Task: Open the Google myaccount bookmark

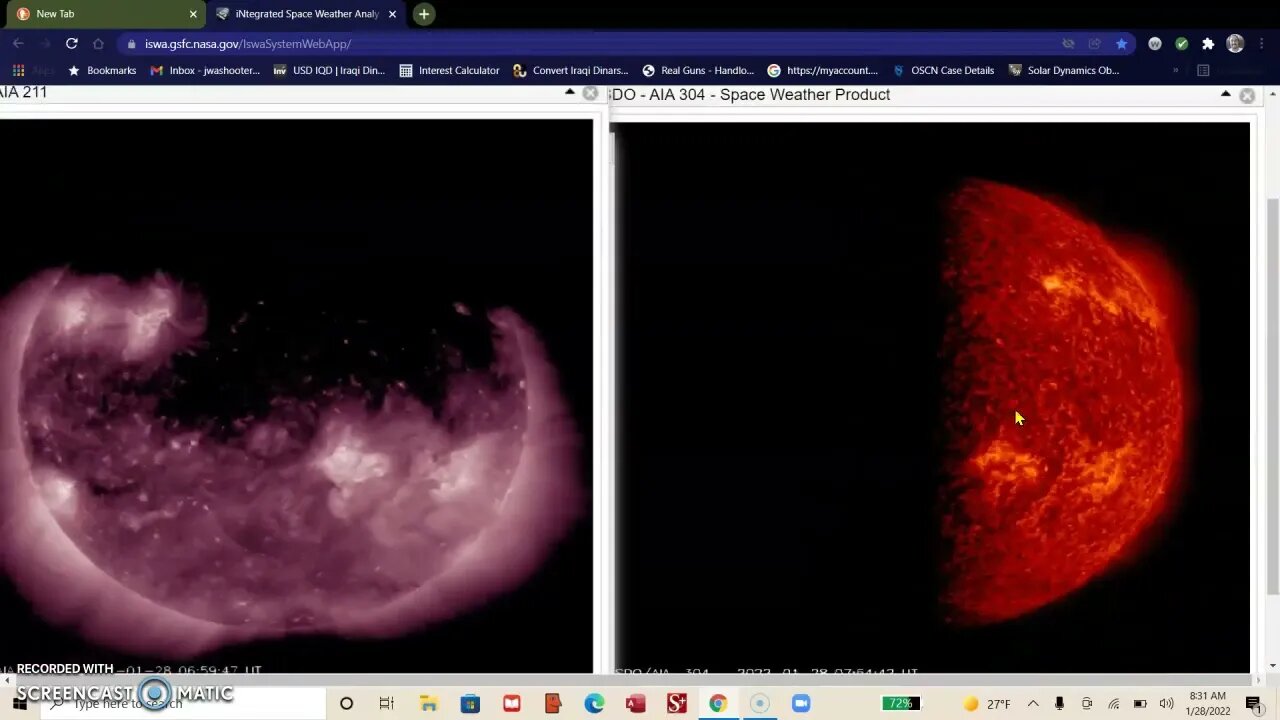Action: pos(823,71)
